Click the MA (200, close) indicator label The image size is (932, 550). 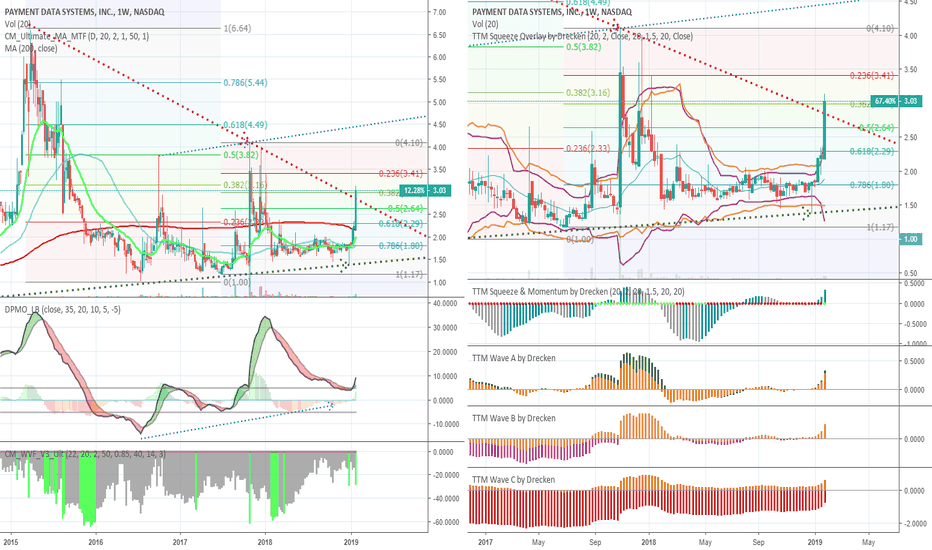click(x=31, y=48)
